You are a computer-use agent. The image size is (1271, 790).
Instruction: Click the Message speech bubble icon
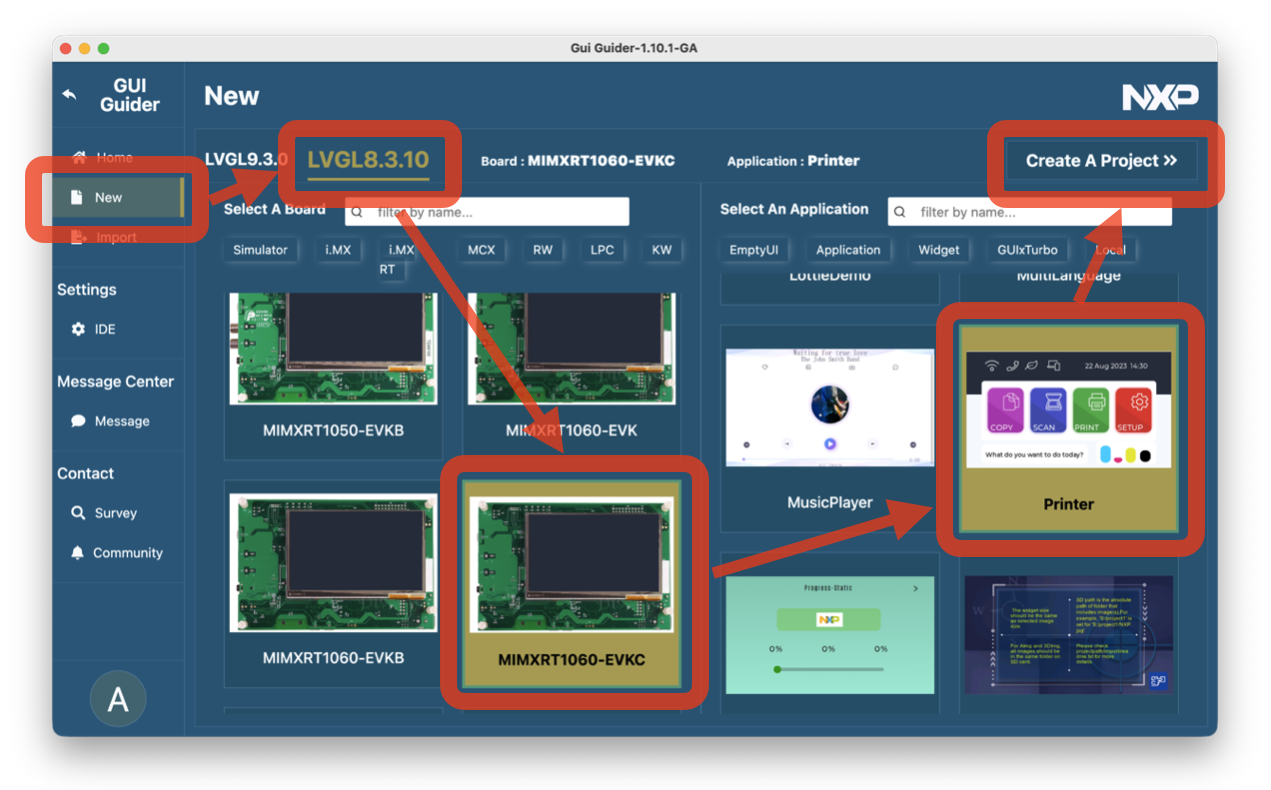pyautogui.click(x=78, y=421)
